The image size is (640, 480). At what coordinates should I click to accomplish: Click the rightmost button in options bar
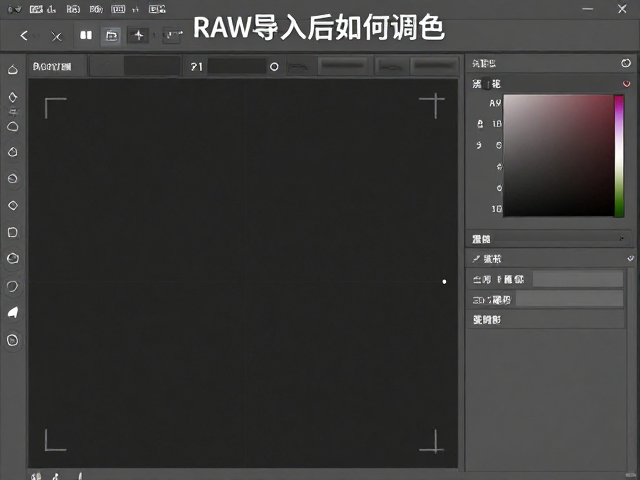tap(434, 66)
